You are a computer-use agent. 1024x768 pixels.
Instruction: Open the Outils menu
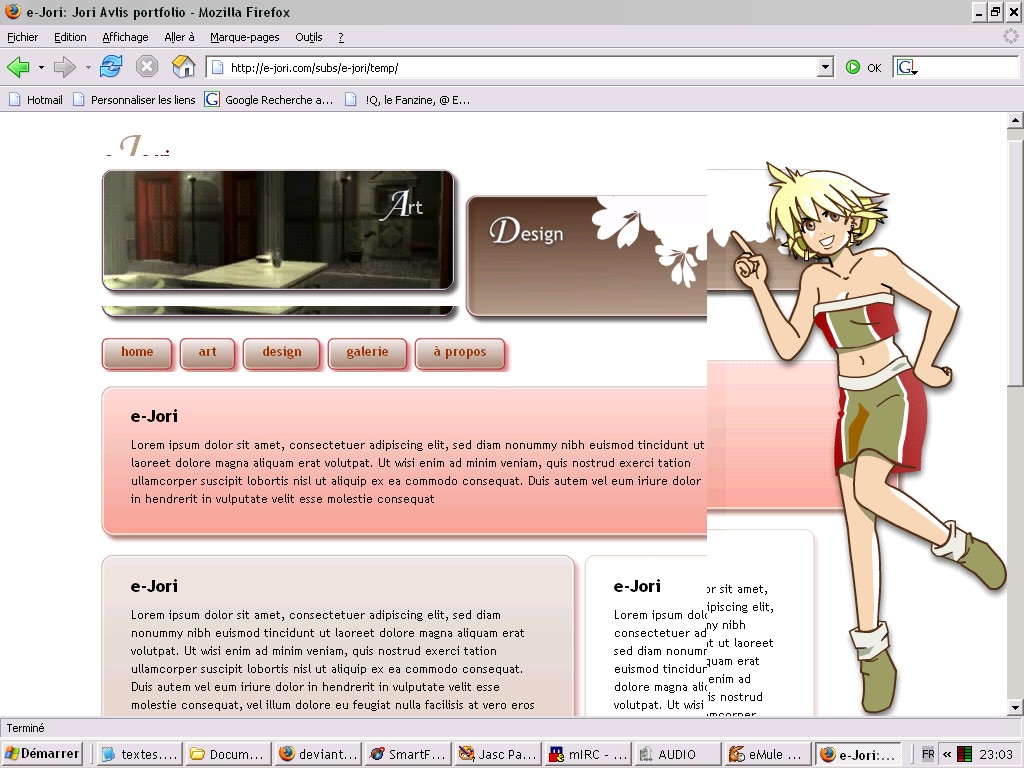(x=308, y=37)
